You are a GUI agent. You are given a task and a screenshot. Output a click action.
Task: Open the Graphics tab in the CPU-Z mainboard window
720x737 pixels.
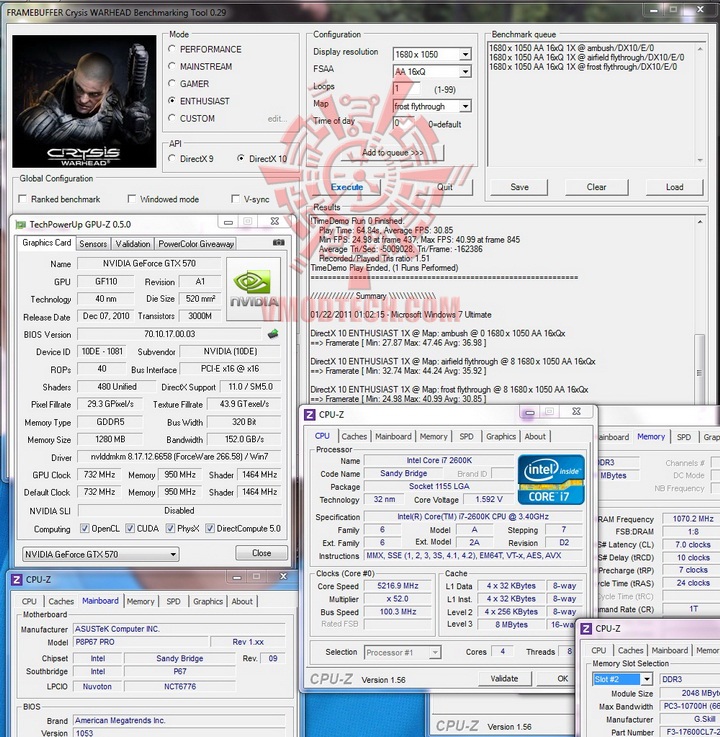pyautogui.click(x=208, y=601)
